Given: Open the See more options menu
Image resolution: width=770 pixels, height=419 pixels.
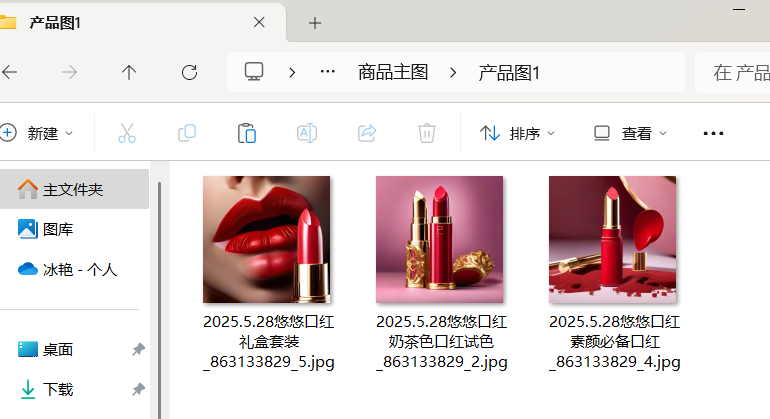Looking at the screenshot, I should coord(713,133).
